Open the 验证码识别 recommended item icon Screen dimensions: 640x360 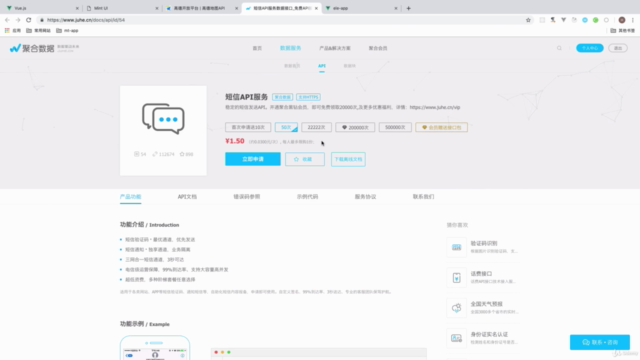456,247
